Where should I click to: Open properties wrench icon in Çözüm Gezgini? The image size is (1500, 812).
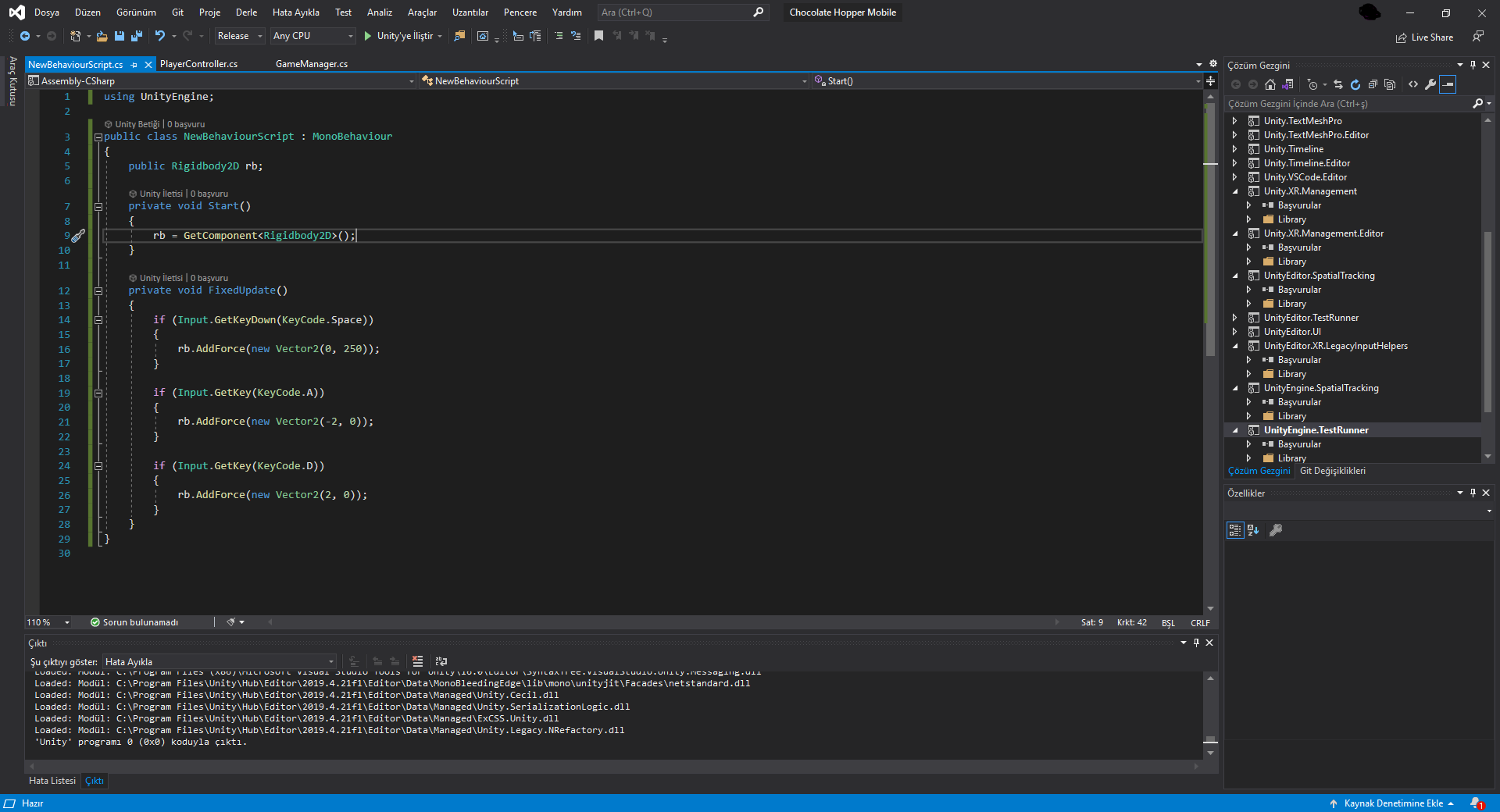pos(1430,84)
